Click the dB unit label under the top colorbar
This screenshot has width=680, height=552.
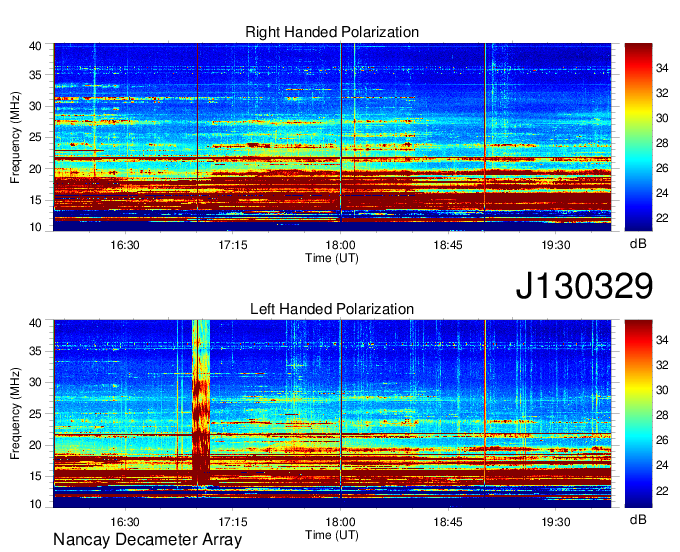638,244
